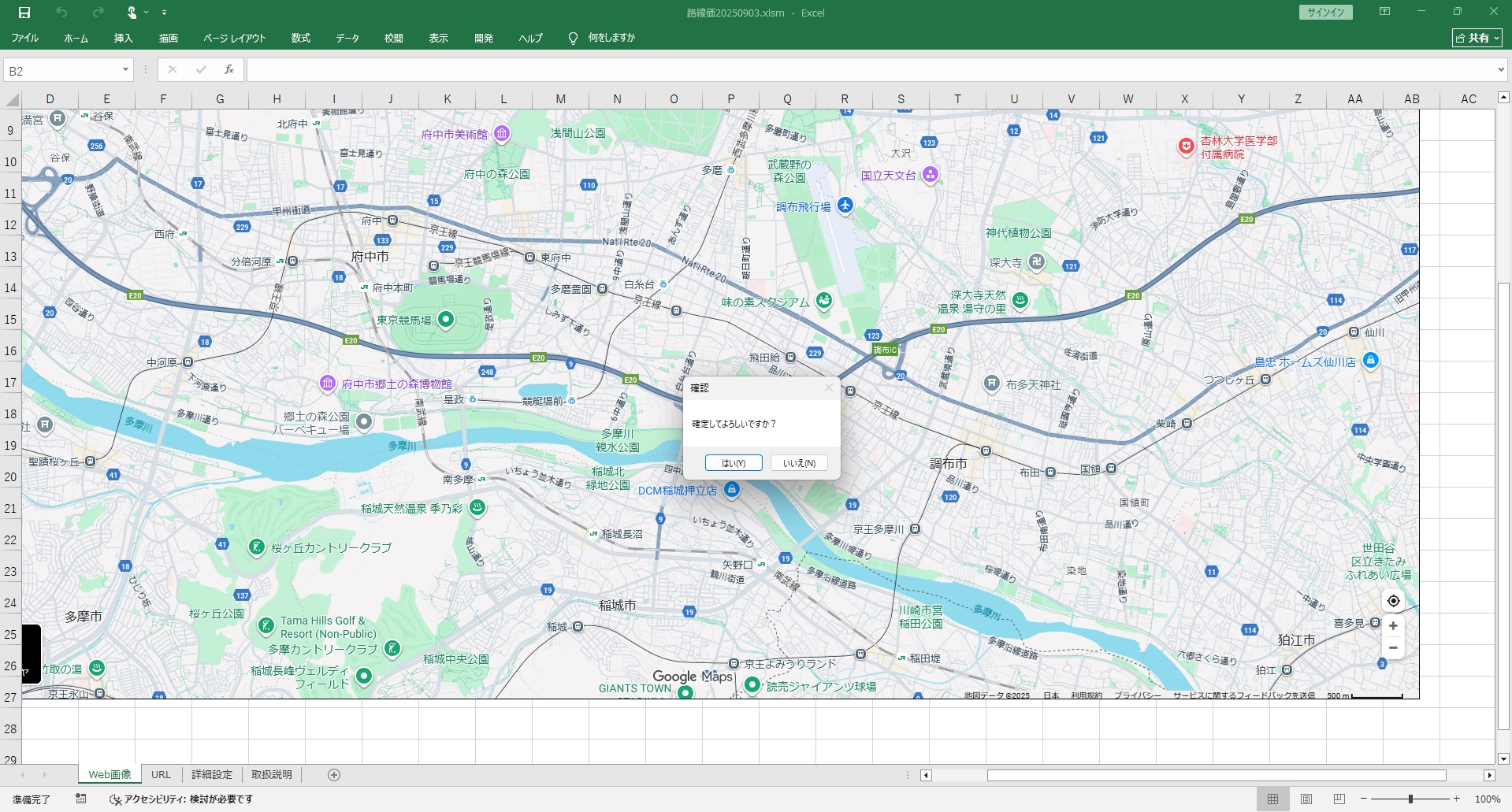
Task: Click DCM稲城押立店 shopping pin icon
Action: pos(732,489)
